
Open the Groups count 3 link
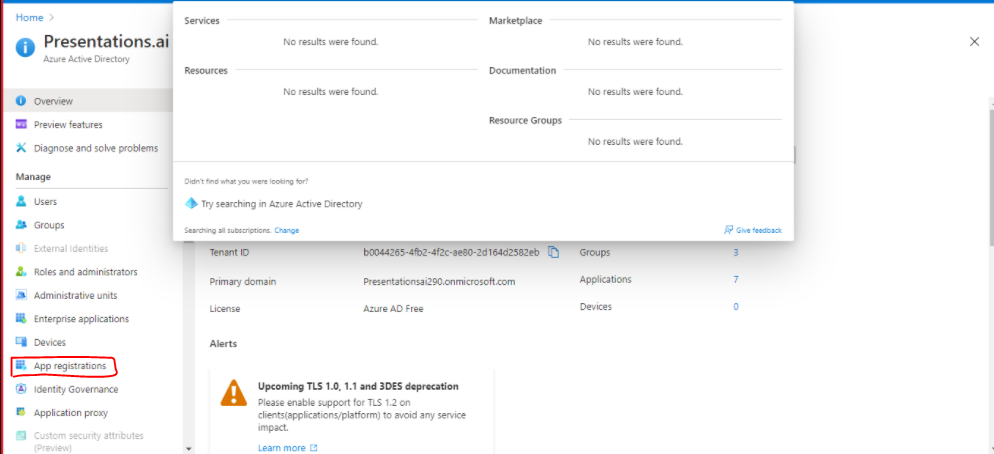tap(735, 252)
